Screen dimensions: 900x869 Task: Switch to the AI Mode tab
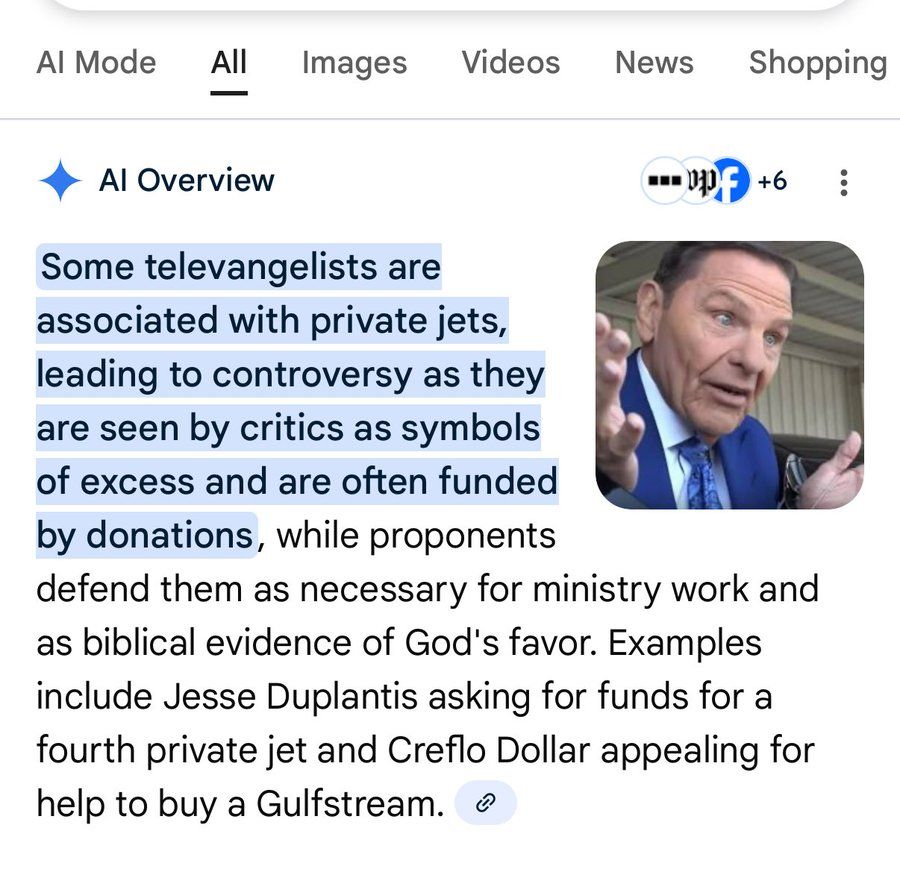point(96,62)
